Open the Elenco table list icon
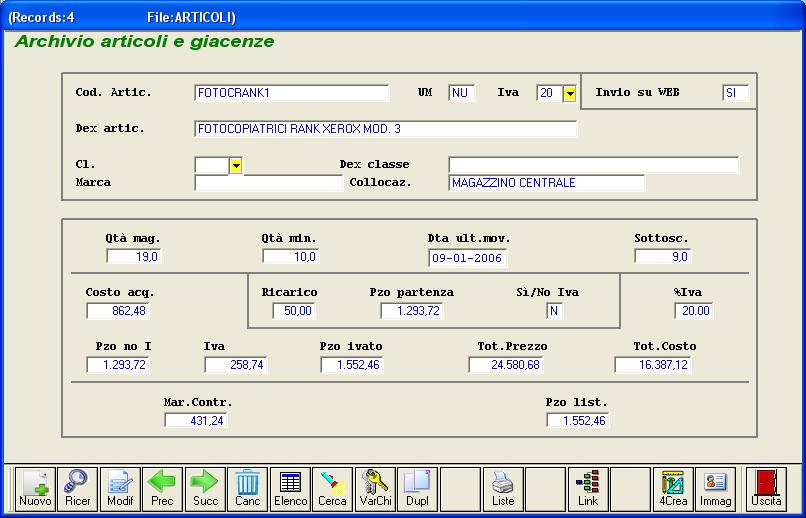Screen dimensions: 806x518 [x=290, y=489]
